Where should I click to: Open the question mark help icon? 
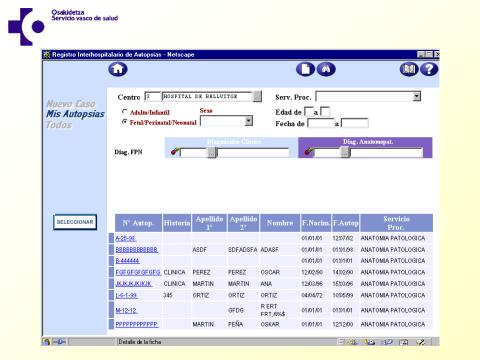tap(429, 69)
